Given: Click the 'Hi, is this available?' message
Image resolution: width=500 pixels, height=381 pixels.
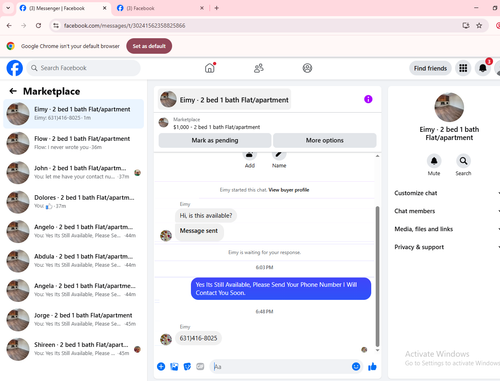Looking at the screenshot, I should [x=206, y=216].
